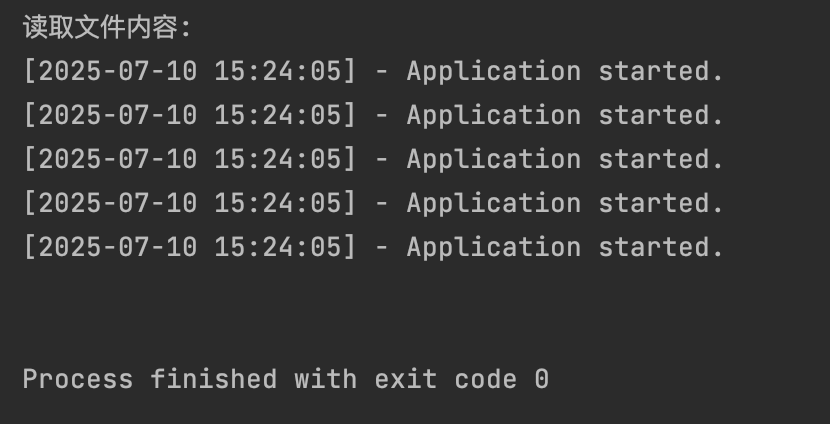Click 'finished' in the exit message
Viewport: 830px width, 424px height.
[x=214, y=379]
